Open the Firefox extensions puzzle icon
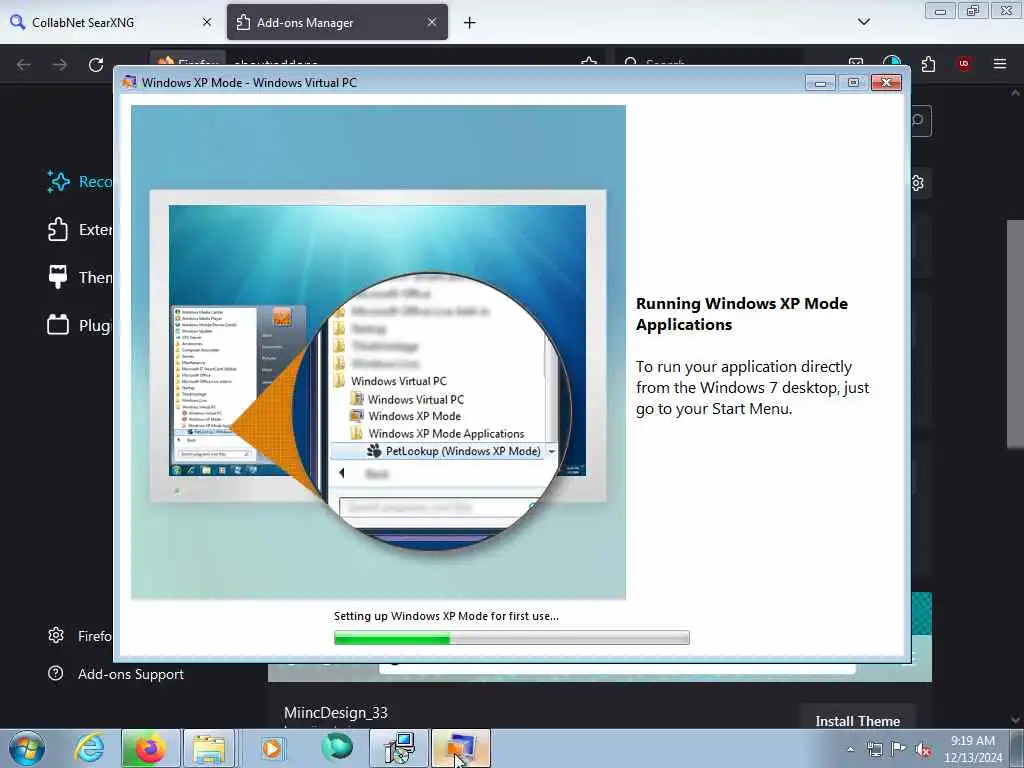 tap(928, 64)
